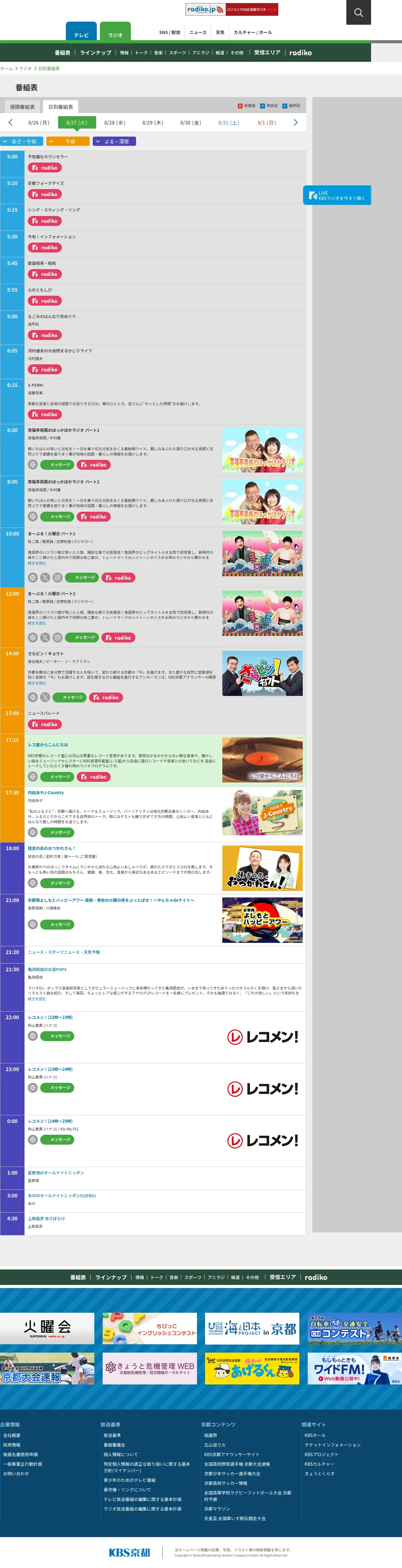Open KBSホール footer link
Image resolution: width=402 pixels, height=1568 pixels.
click(315, 1435)
